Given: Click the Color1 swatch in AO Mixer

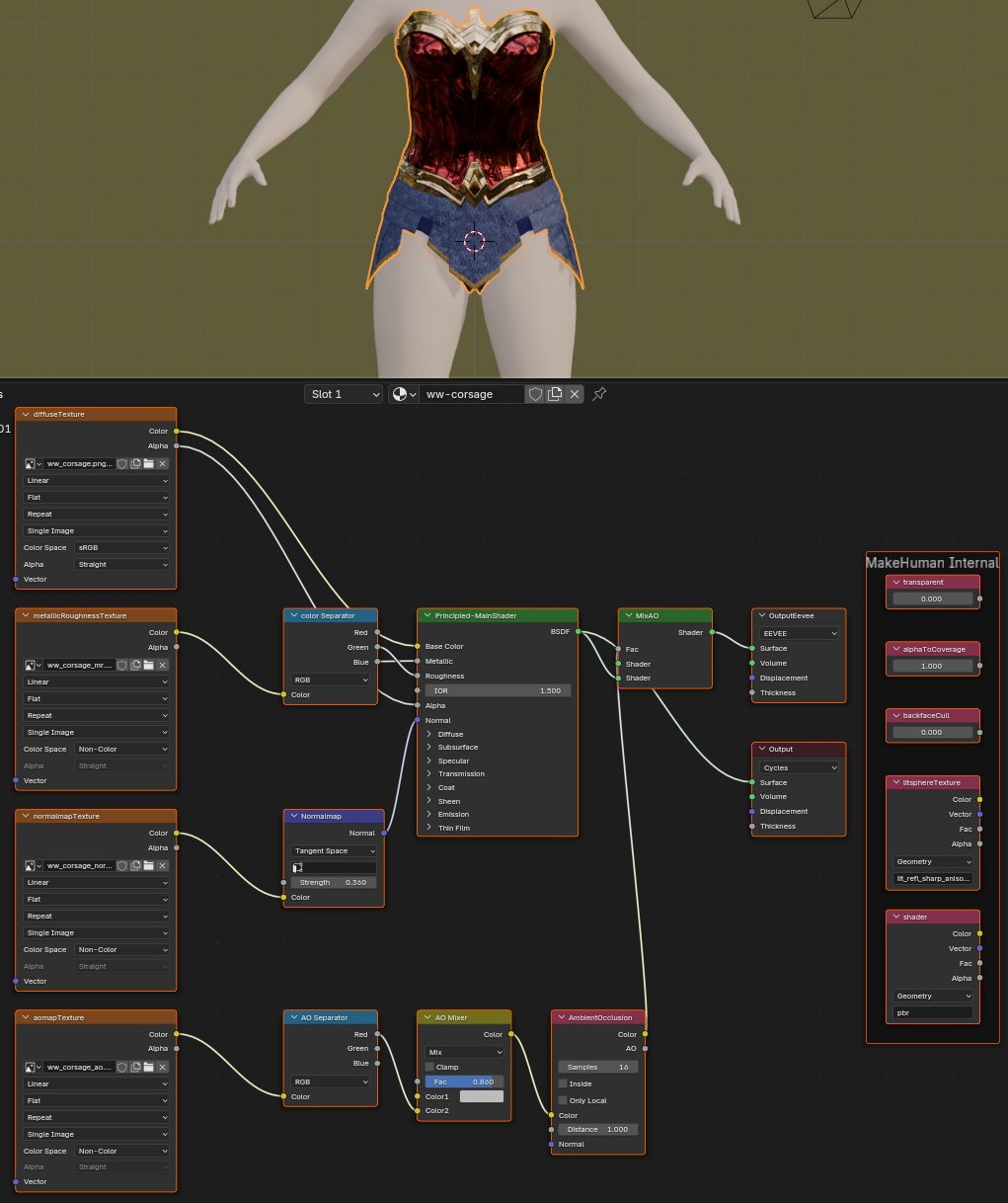Looking at the screenshot, I should (481, 1096).
